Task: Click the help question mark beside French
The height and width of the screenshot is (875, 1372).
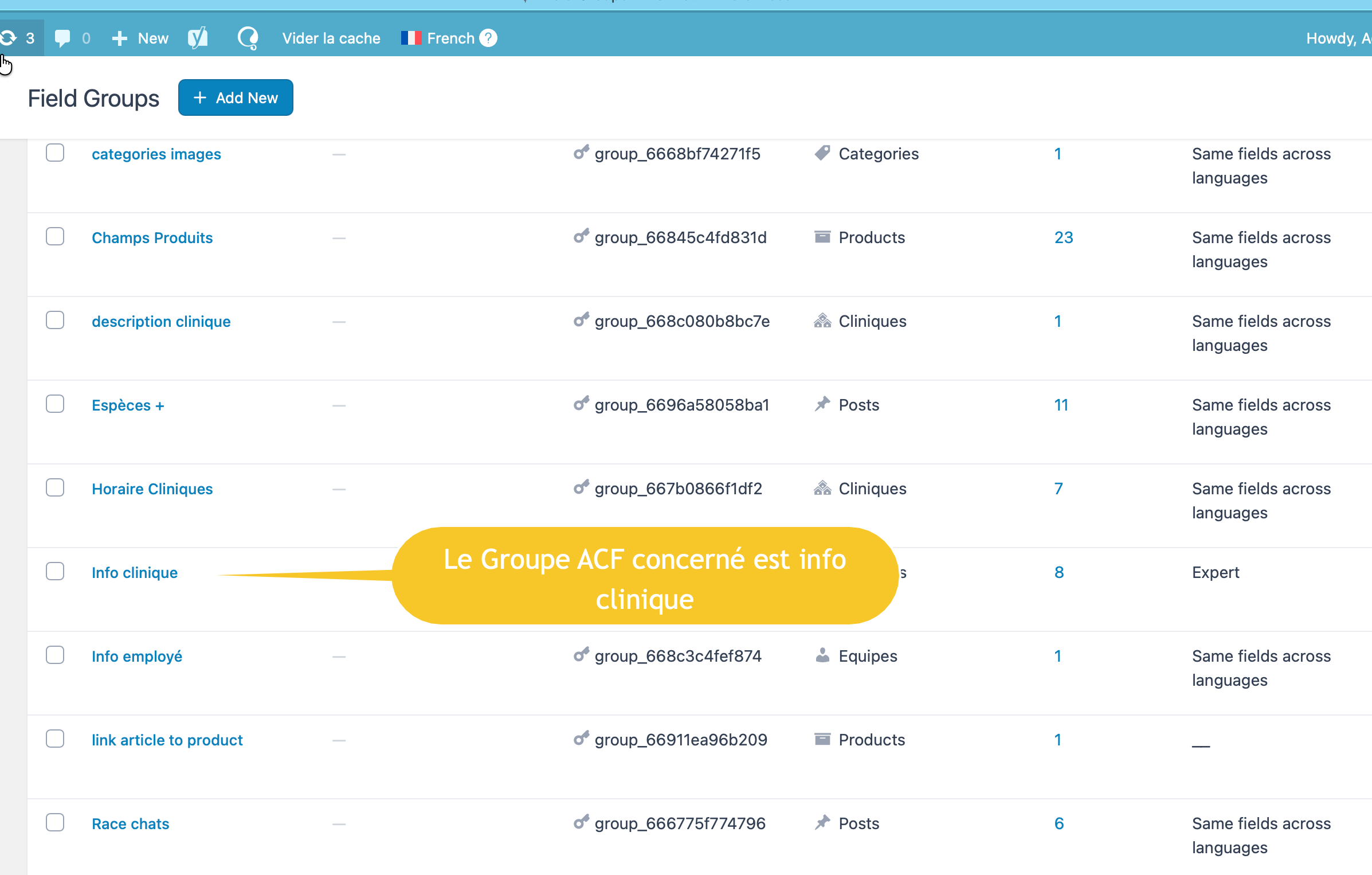Action: pos(488,38)
